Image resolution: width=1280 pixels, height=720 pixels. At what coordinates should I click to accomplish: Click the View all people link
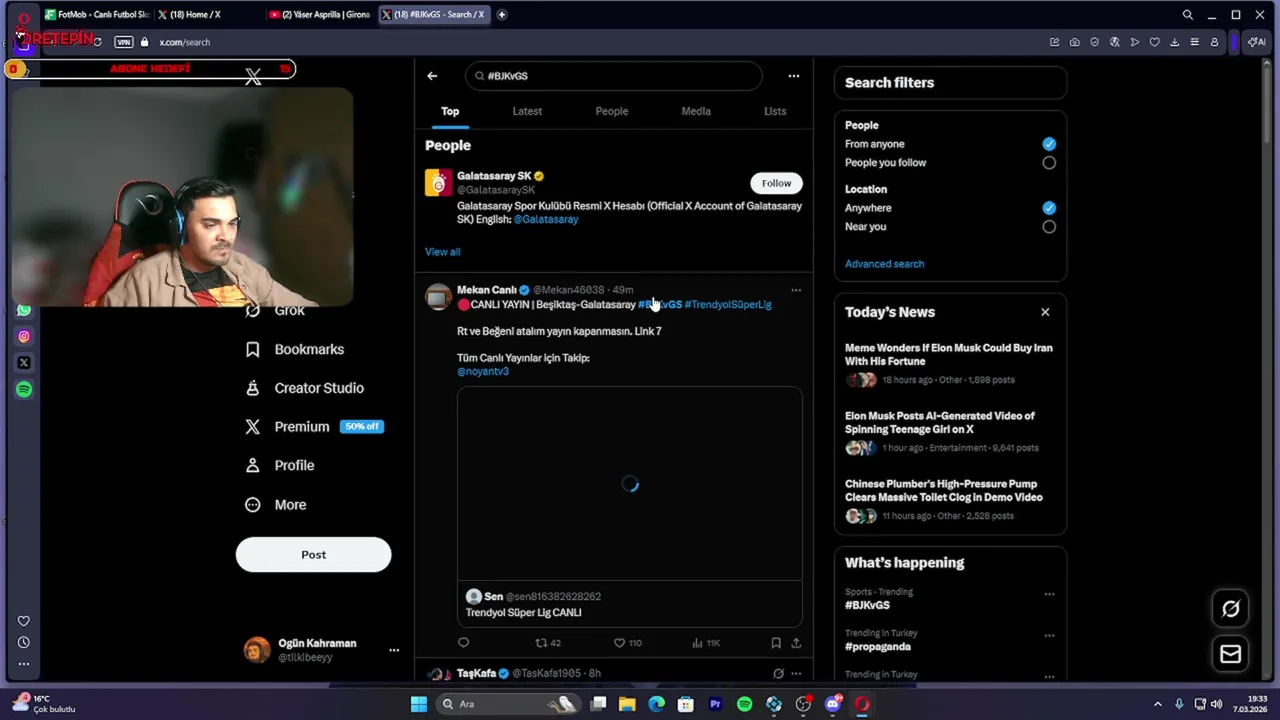(442, 252)
